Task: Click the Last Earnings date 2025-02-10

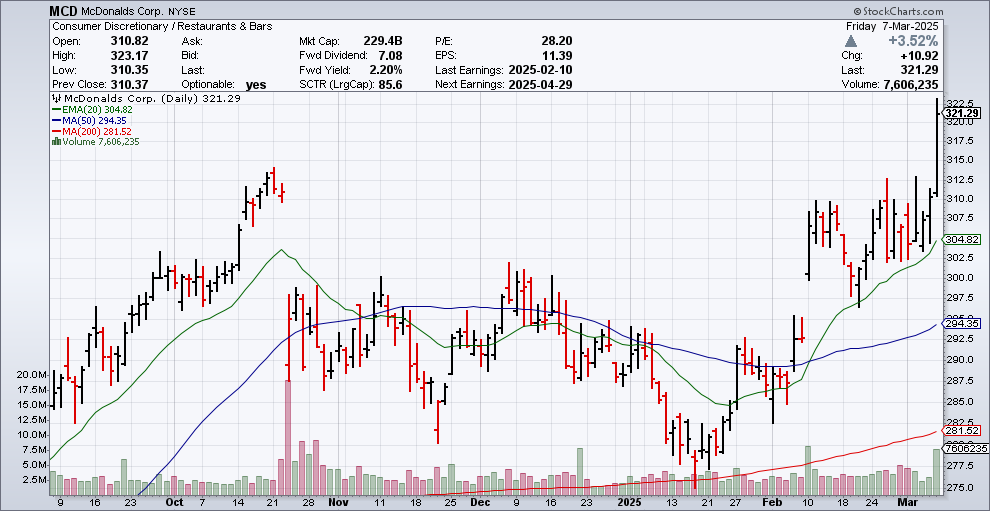Action: 540,70
